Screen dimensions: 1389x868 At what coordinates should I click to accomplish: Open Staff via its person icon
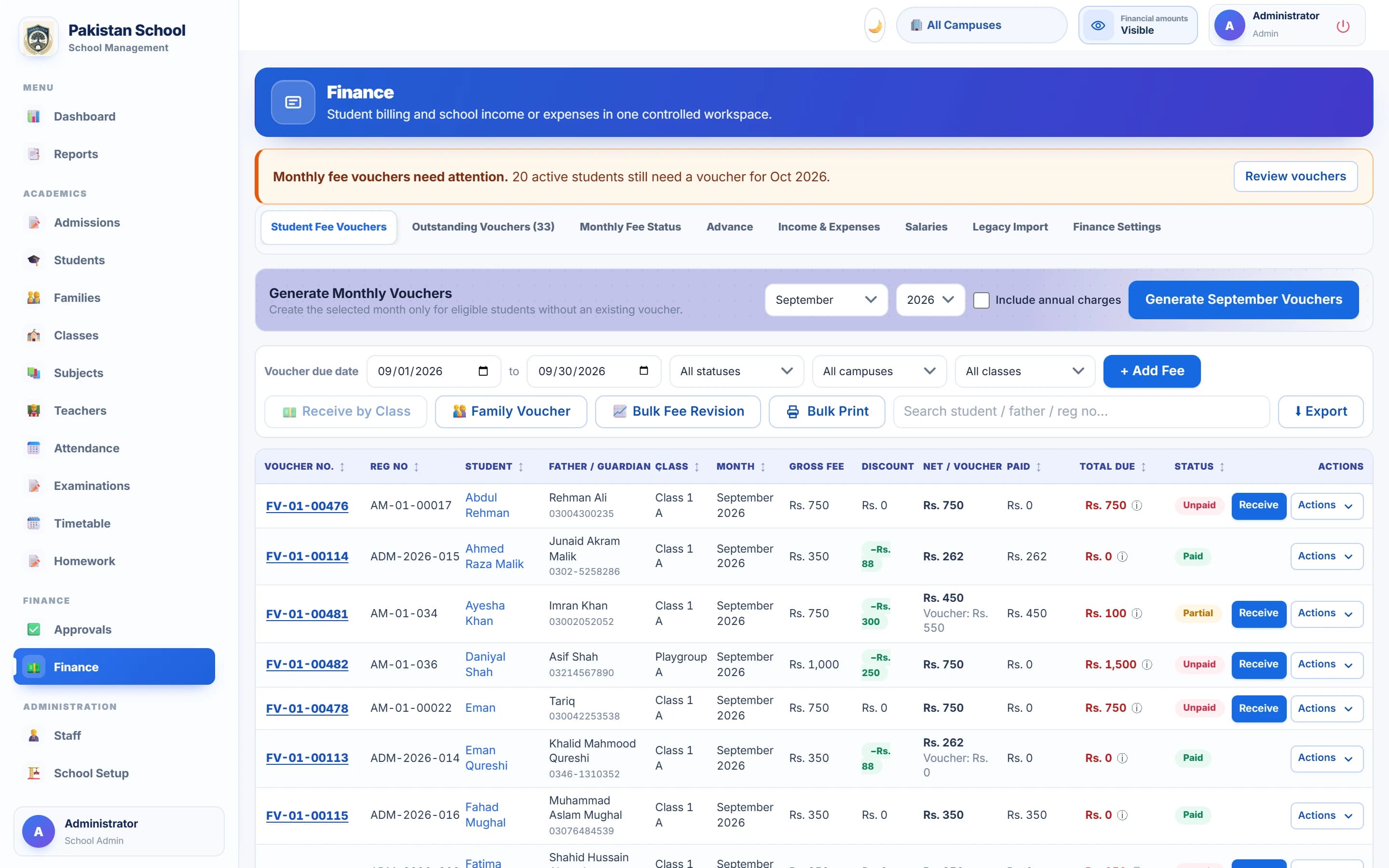point(34,735)
